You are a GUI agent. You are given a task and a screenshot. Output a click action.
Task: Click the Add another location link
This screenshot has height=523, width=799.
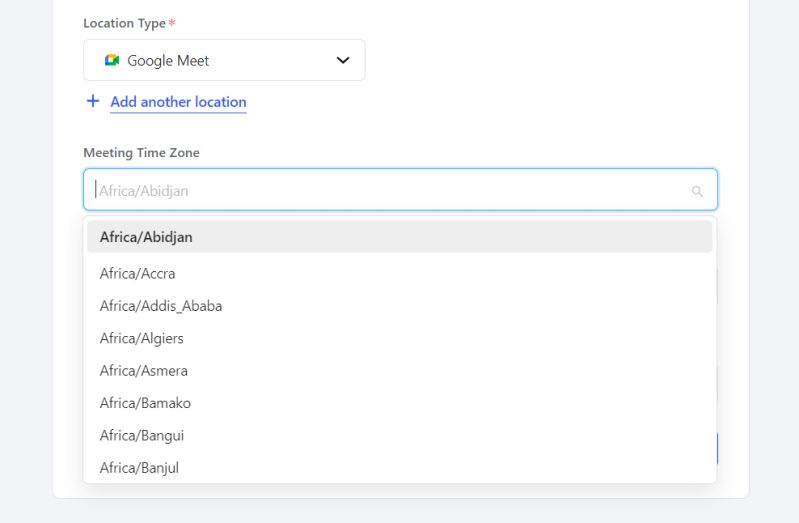178,102
